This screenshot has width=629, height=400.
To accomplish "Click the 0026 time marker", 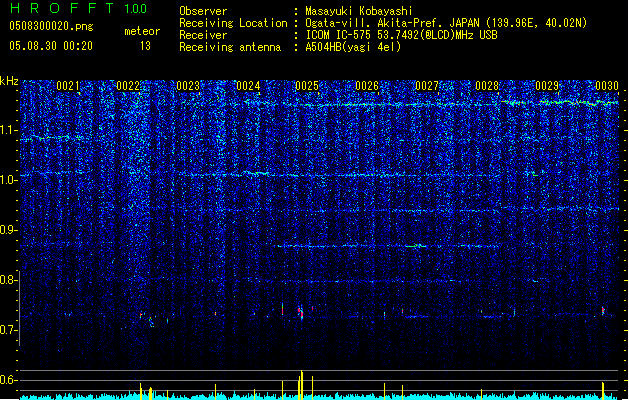I will coord(367,86).
